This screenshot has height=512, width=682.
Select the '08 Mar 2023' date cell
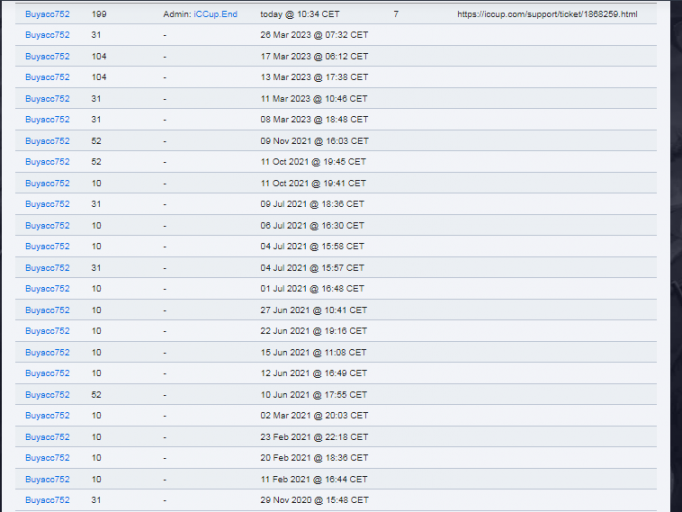(314, 119)
